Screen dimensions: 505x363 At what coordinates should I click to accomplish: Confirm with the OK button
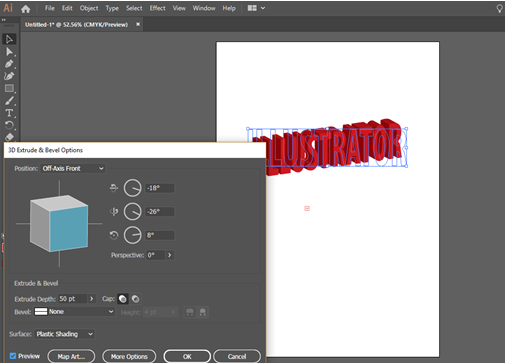click(x=187, y=356)
